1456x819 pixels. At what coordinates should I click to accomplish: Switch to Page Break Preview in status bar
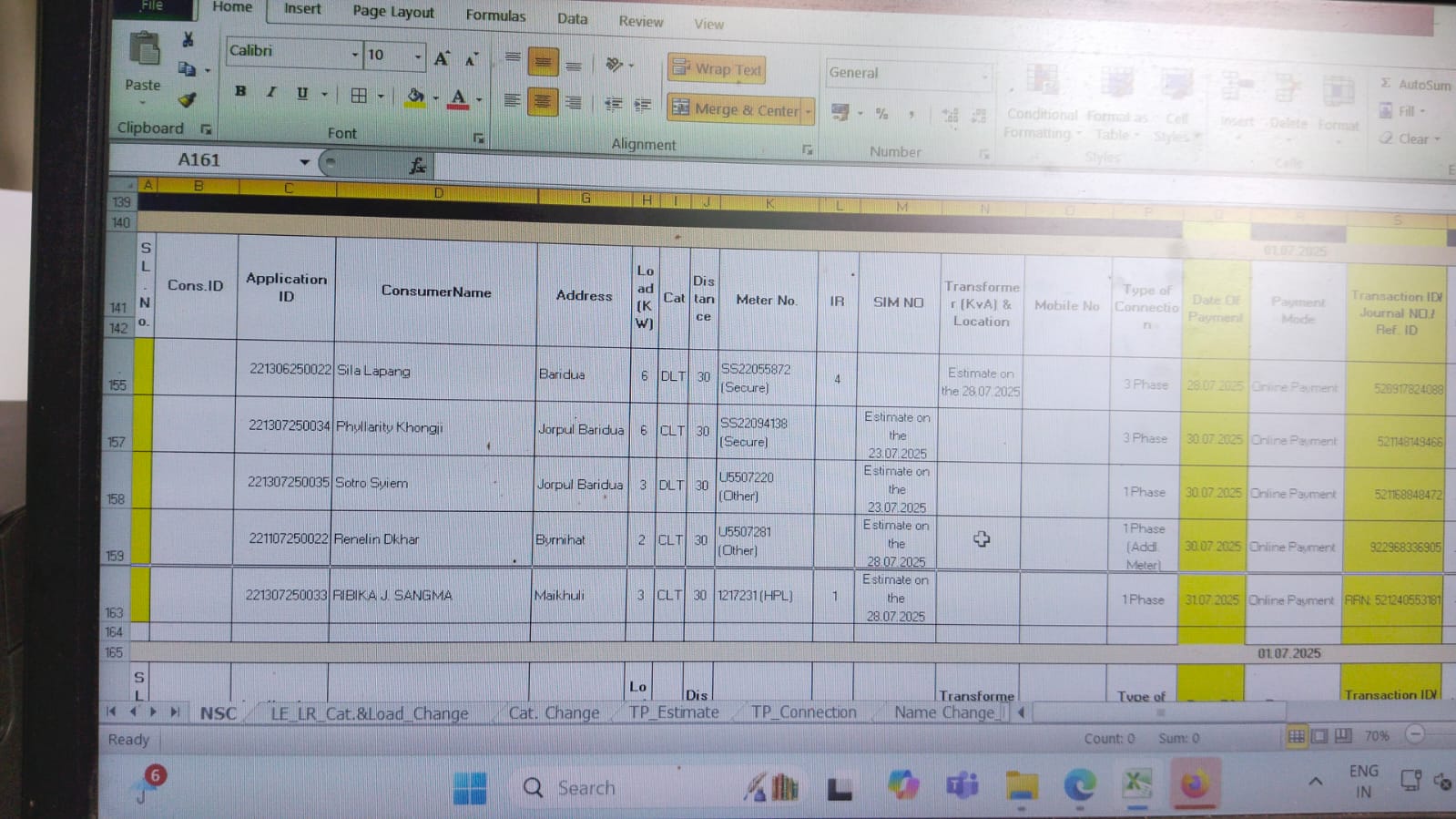coord(1343,736)
